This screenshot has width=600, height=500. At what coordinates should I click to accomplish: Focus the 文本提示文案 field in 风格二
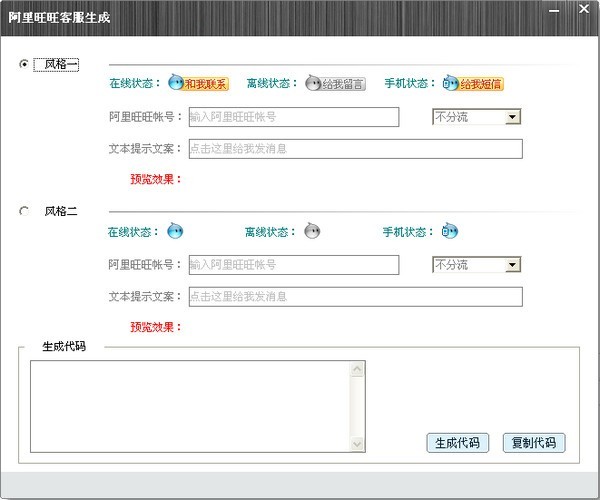click(x=355, y=296)
